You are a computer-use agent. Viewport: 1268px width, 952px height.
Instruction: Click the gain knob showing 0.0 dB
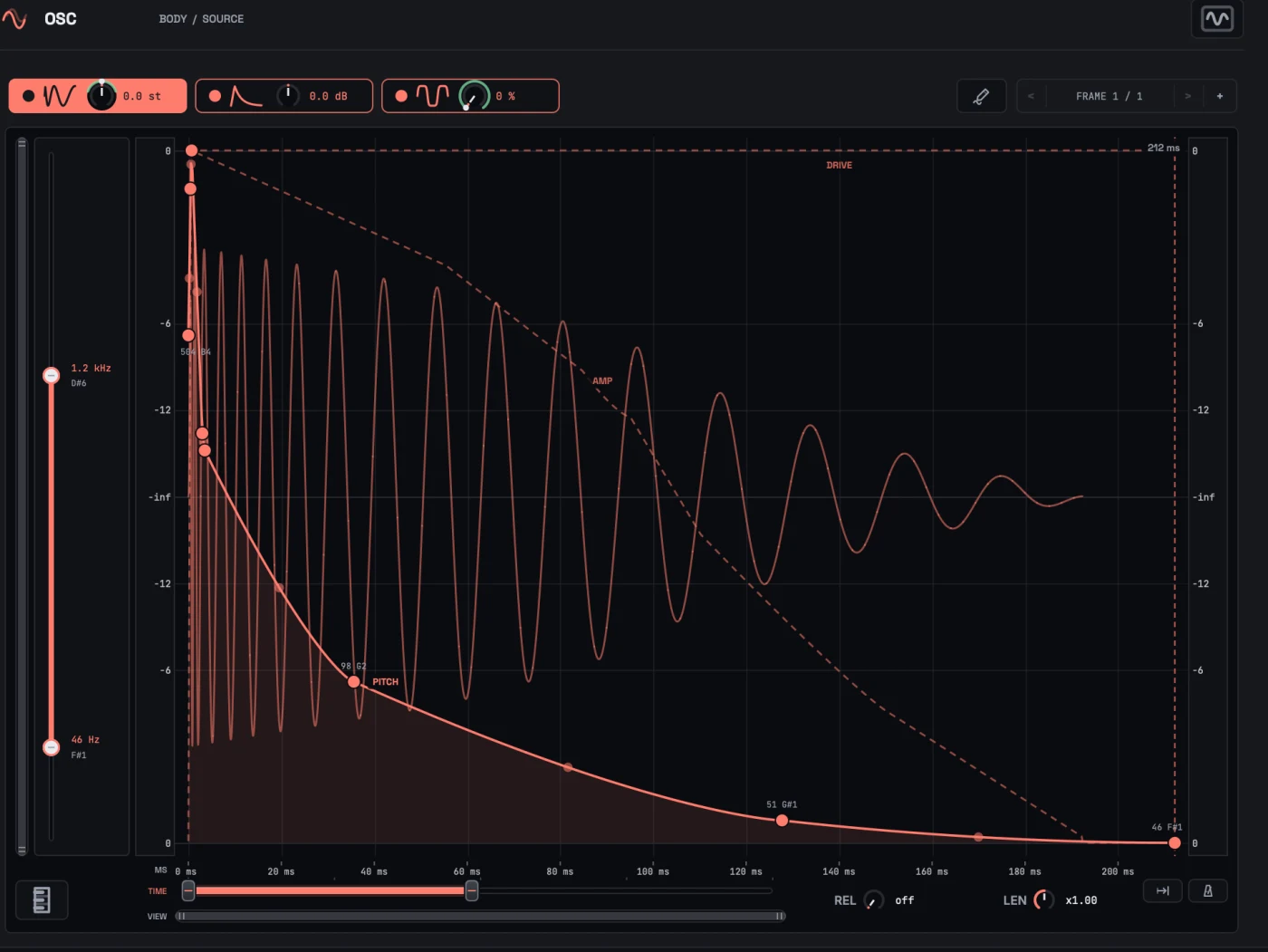[x=288, y=95]
